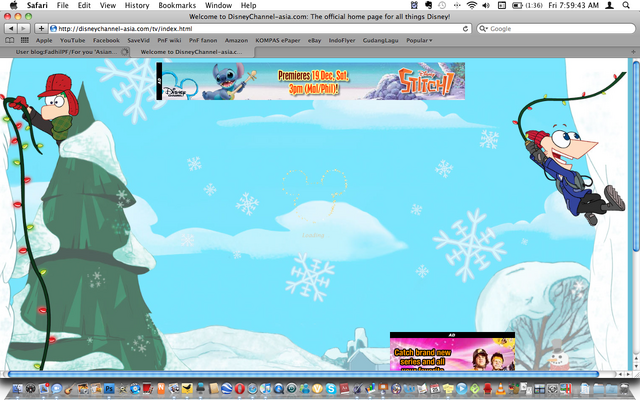
Task: Click the vertical scrollbar thumb
Action: tap(636, 156)
